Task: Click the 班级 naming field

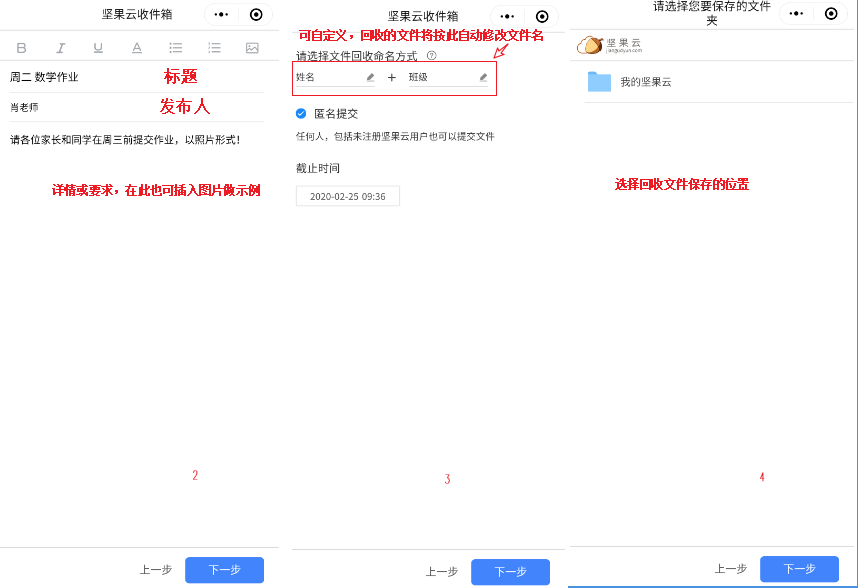Action: pos(448,78)
